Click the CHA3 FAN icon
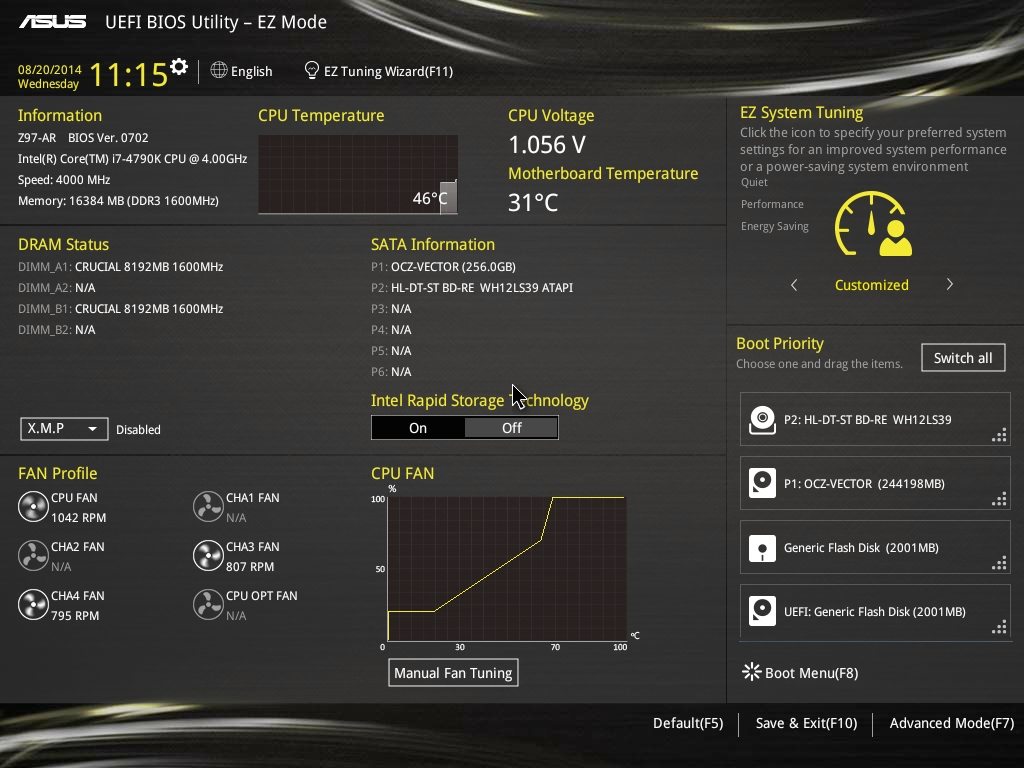This screenshot has width=1024, height=768. tap(208, 556)
